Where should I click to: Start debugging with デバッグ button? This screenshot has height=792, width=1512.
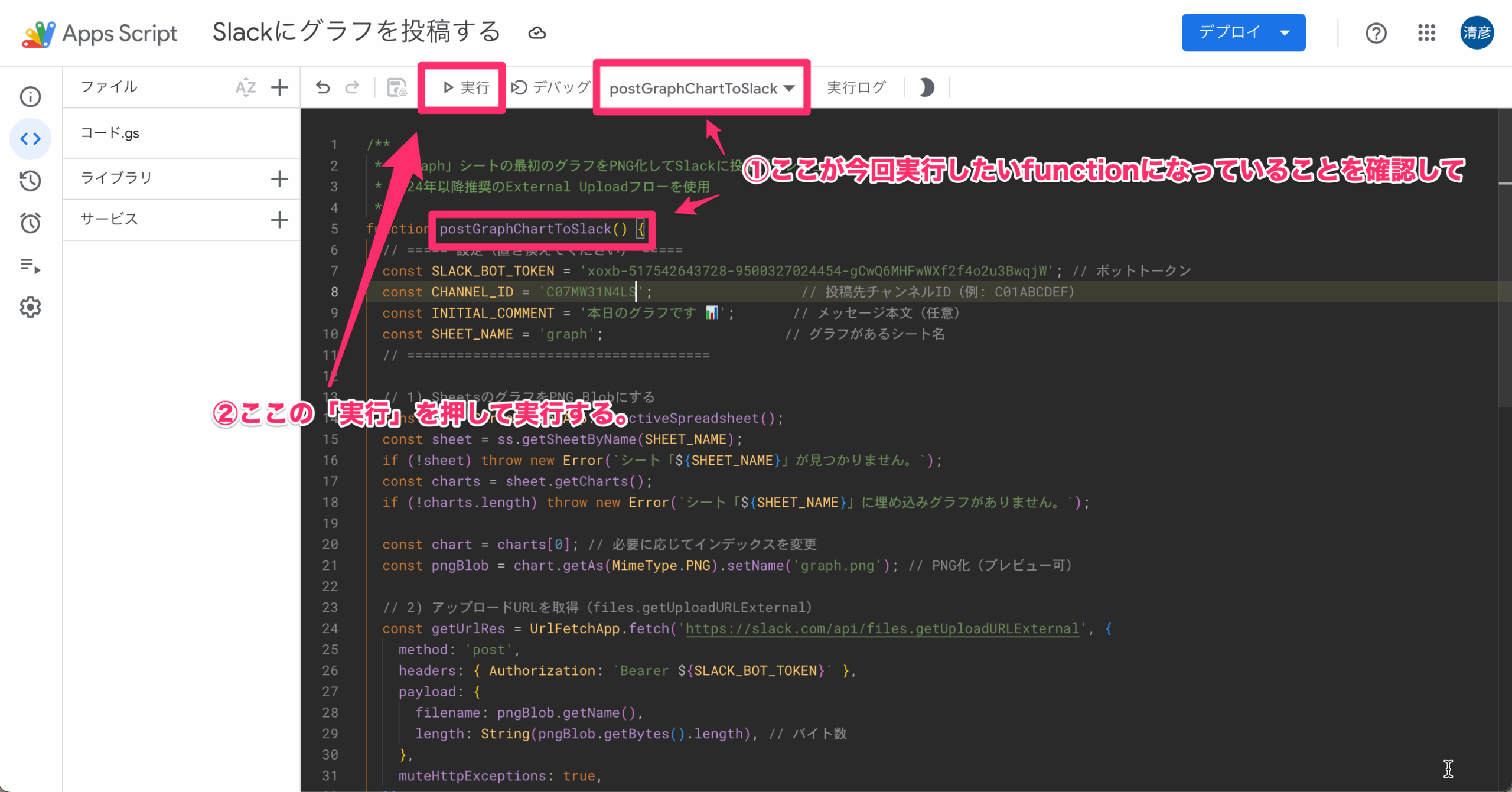point(550,87)
